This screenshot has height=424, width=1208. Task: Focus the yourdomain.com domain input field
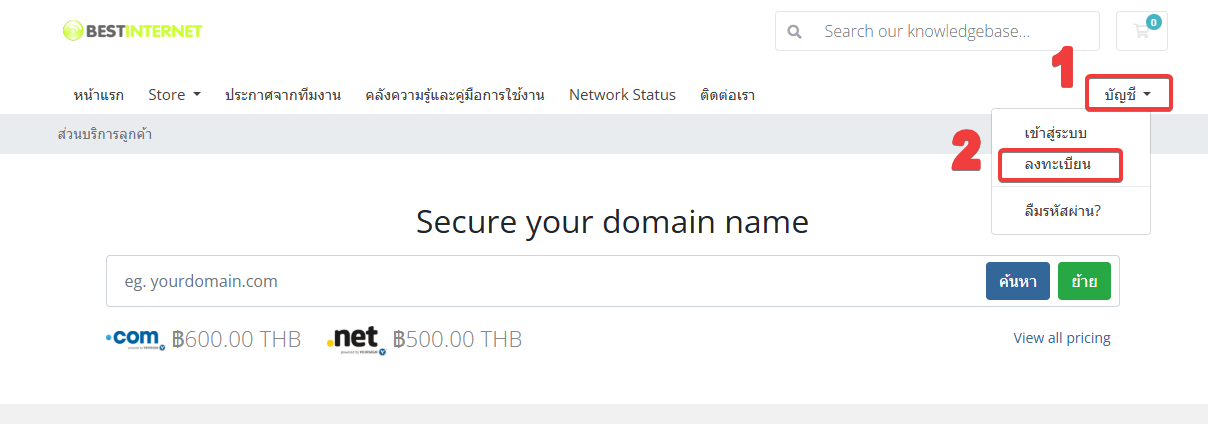(546, 281)
